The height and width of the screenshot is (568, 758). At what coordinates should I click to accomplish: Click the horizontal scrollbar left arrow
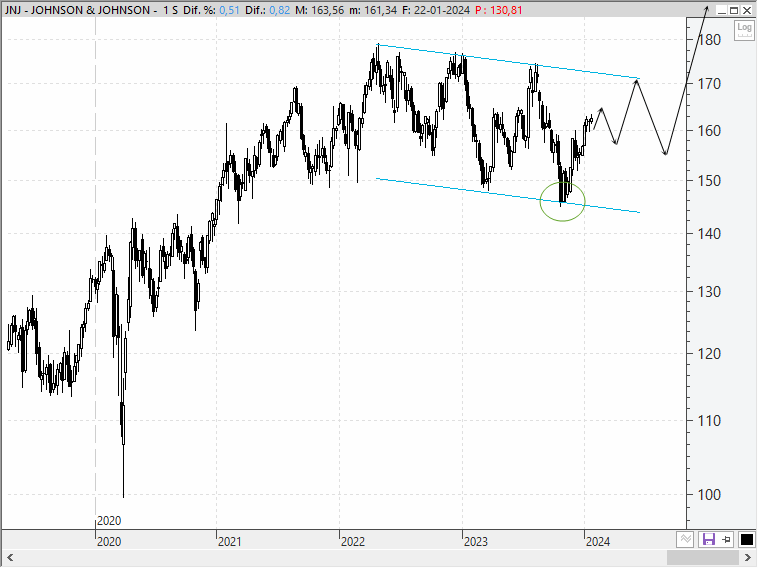(10, 558)
